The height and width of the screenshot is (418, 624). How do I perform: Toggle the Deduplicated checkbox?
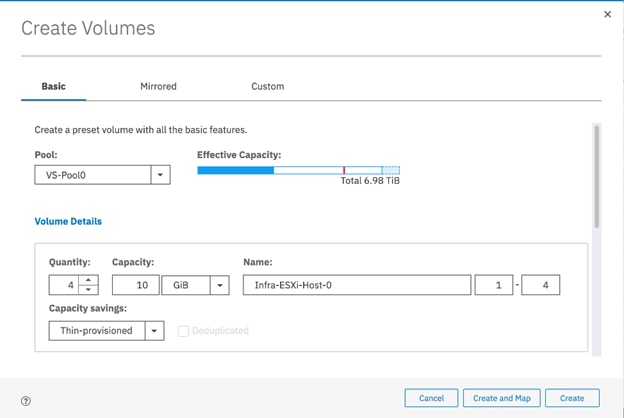pos(183,331)
